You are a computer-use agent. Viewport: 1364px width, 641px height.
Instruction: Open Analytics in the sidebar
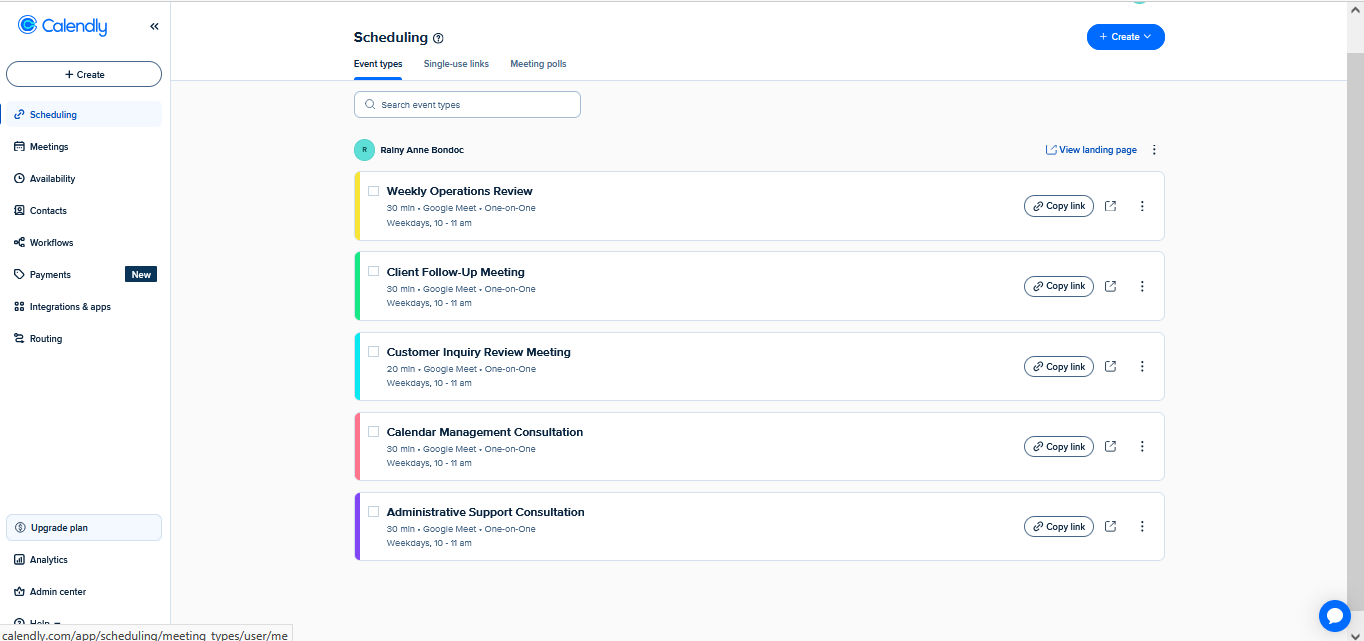[83, 559]
